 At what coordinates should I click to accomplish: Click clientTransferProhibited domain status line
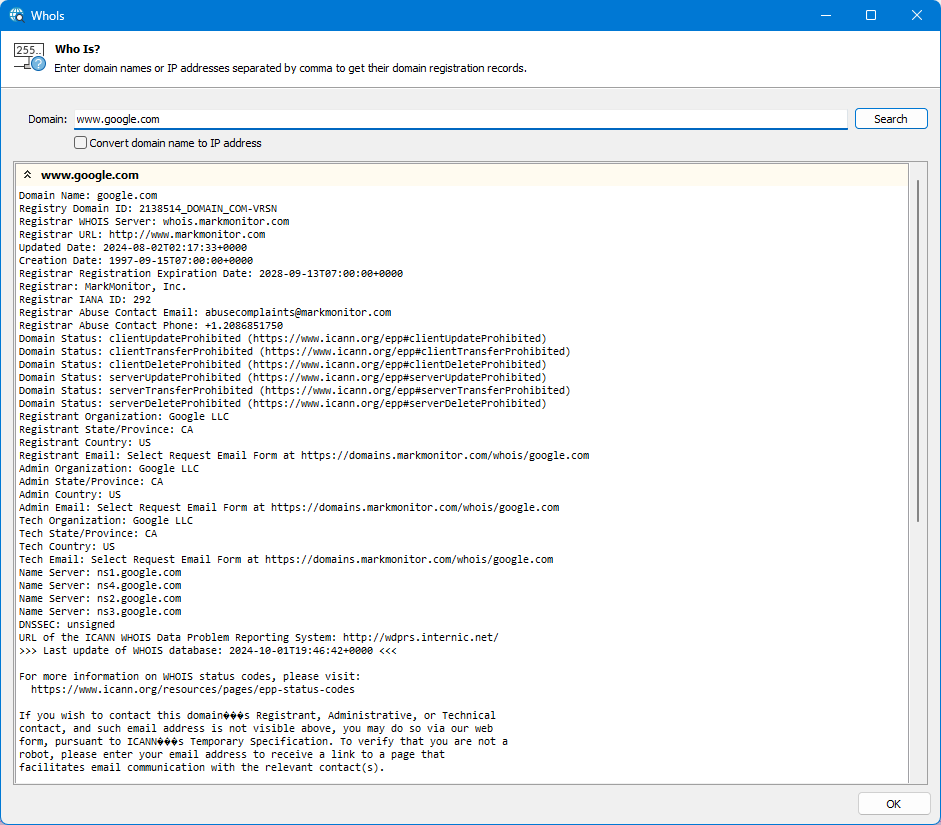click(x=295, y=352)
